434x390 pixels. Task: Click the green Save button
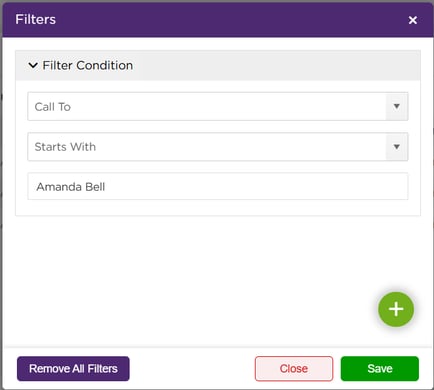[380, 369]
